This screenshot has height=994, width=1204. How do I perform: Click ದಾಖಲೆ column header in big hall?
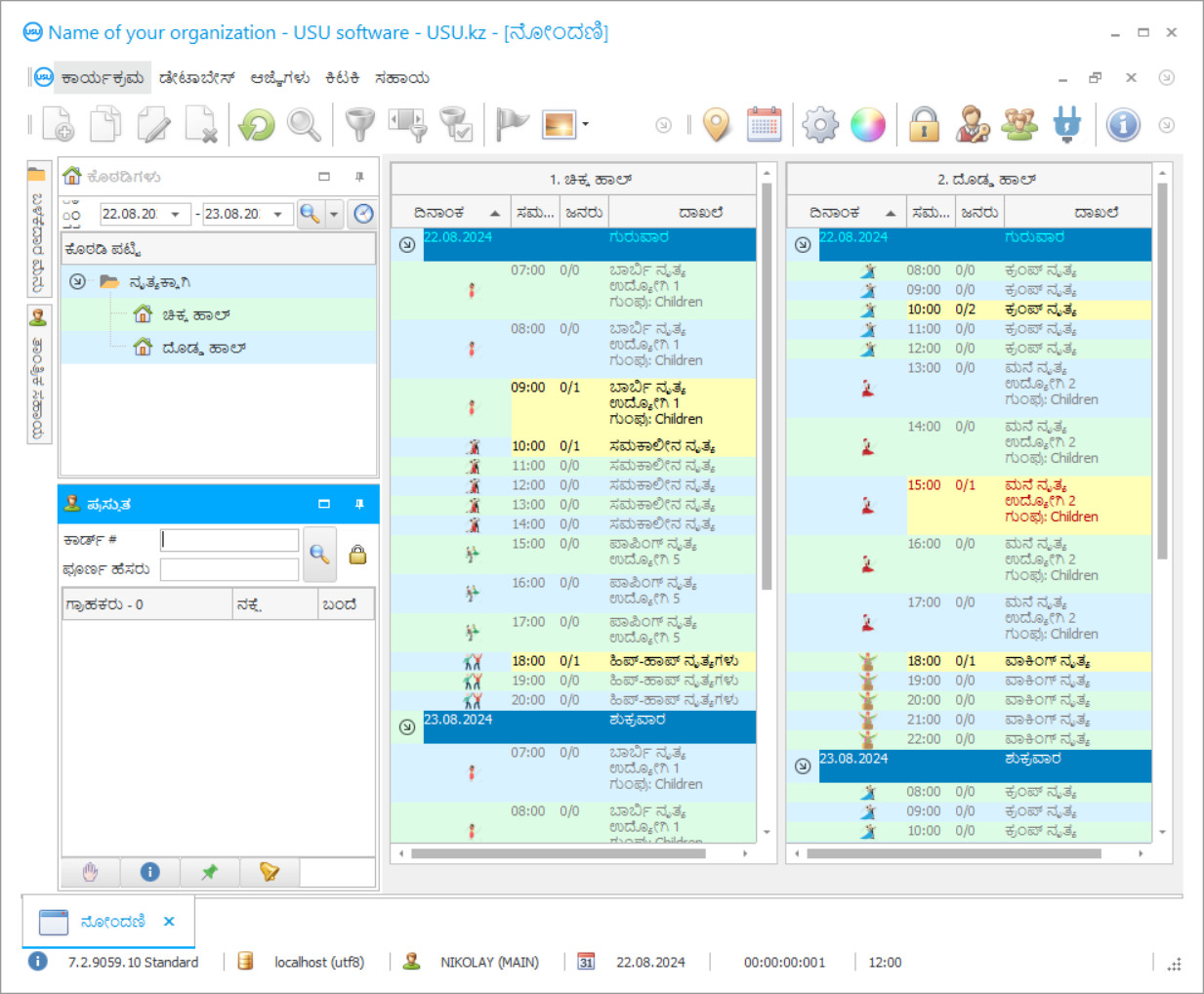[1078, 212]
